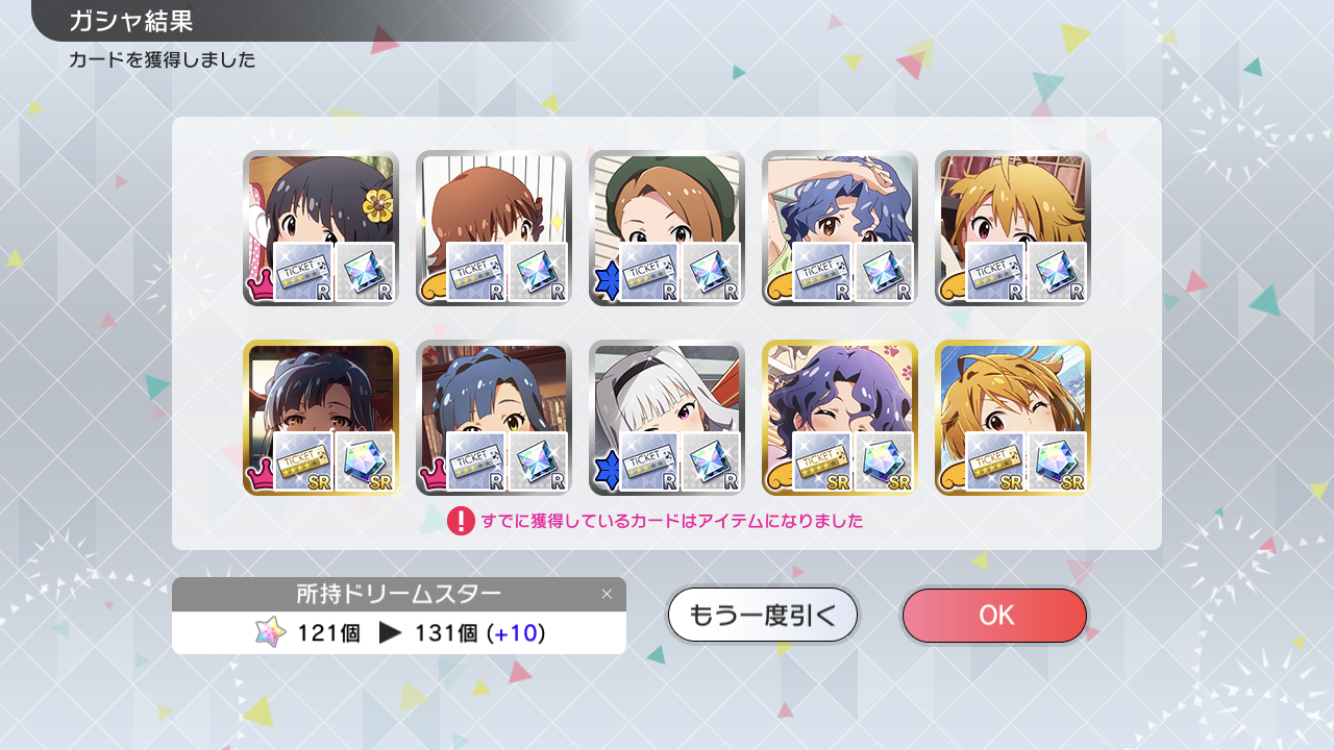Select the black-haired girl card with yellow flower
This screenshot has width=1334, height=750.
pyautogui.click(x=321, y=228)
